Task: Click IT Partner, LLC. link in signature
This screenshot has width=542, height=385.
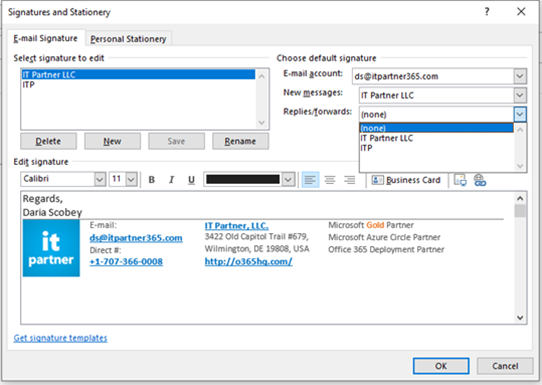Action: pos(236,226)
